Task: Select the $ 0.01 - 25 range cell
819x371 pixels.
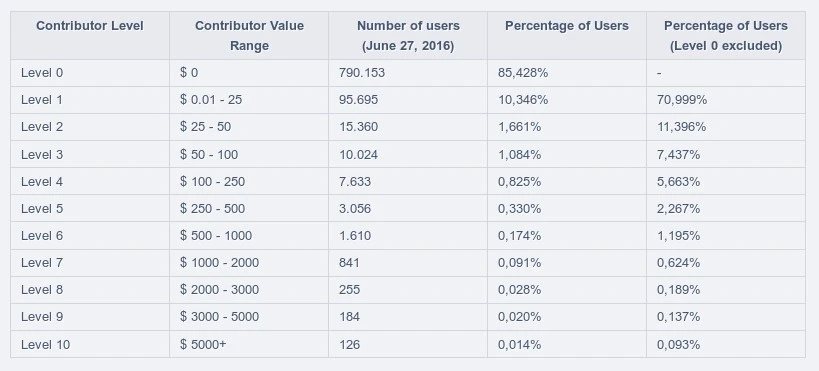Action: click(211, 100)
